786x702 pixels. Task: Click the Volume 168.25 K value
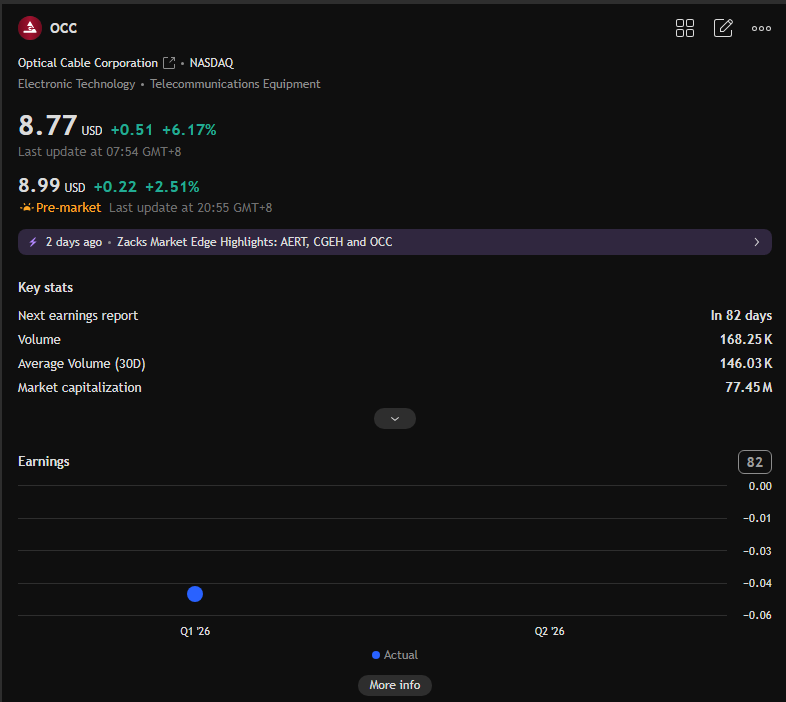(x=746, y=339)
